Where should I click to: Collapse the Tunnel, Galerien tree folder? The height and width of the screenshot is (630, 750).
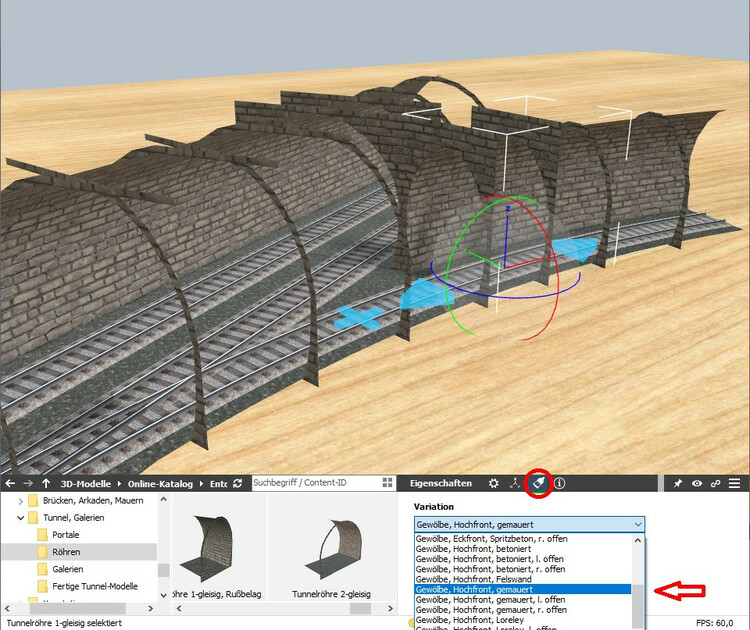(x=21, y=518)
